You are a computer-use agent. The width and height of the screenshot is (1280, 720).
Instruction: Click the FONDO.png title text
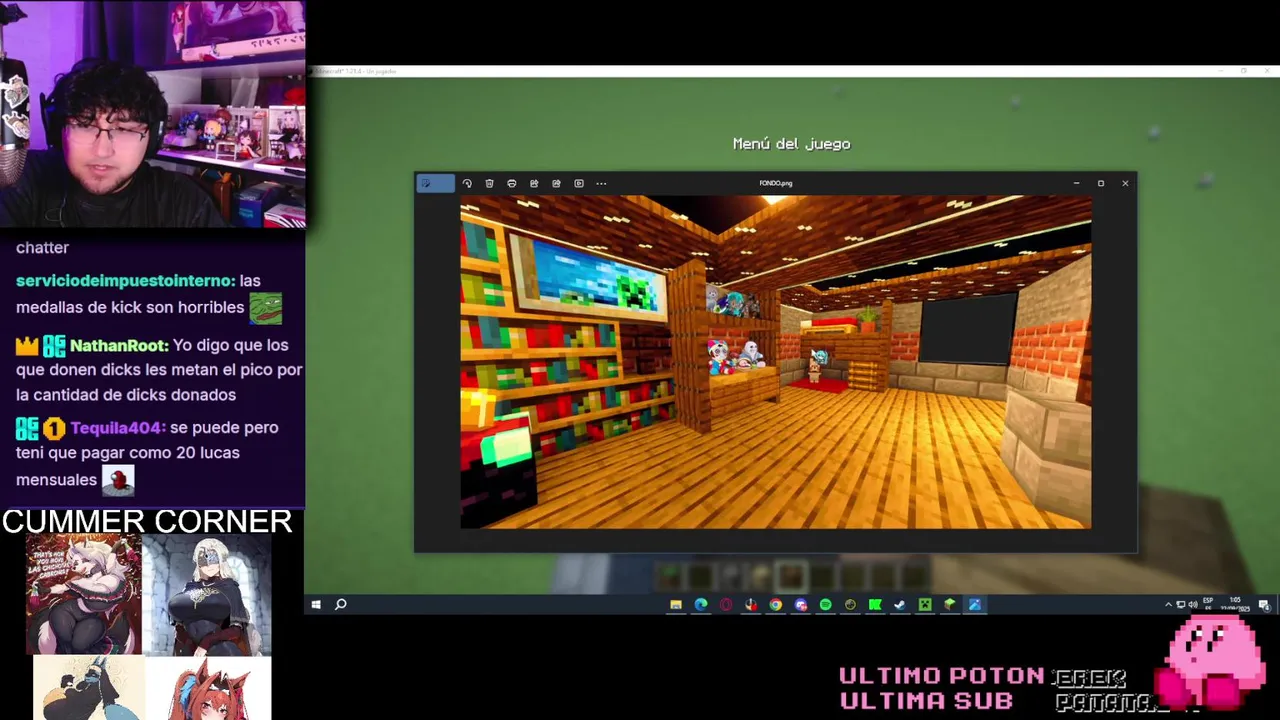[x=776, y=183]
